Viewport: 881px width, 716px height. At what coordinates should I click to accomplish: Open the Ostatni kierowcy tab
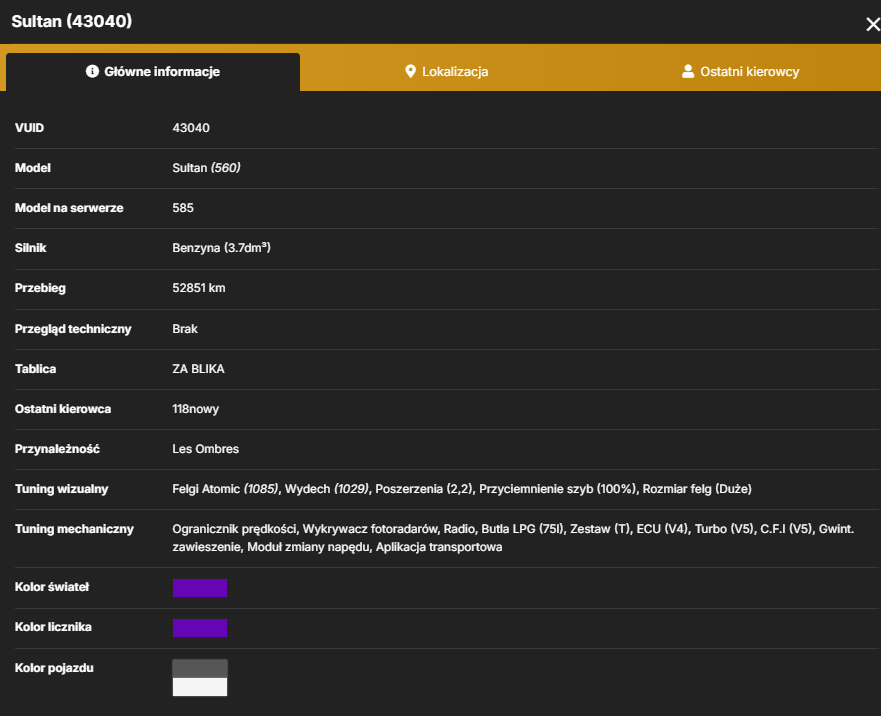pos(741,71)
